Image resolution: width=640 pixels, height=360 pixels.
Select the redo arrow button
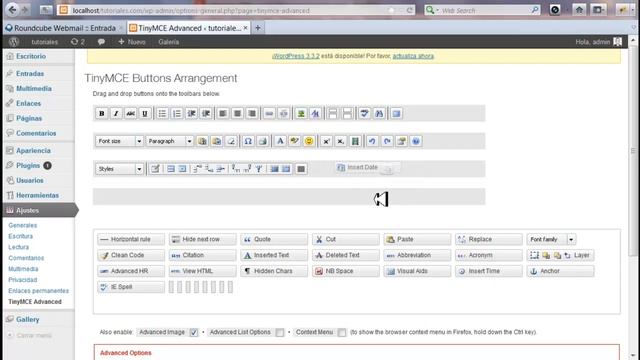pos(387,141)
